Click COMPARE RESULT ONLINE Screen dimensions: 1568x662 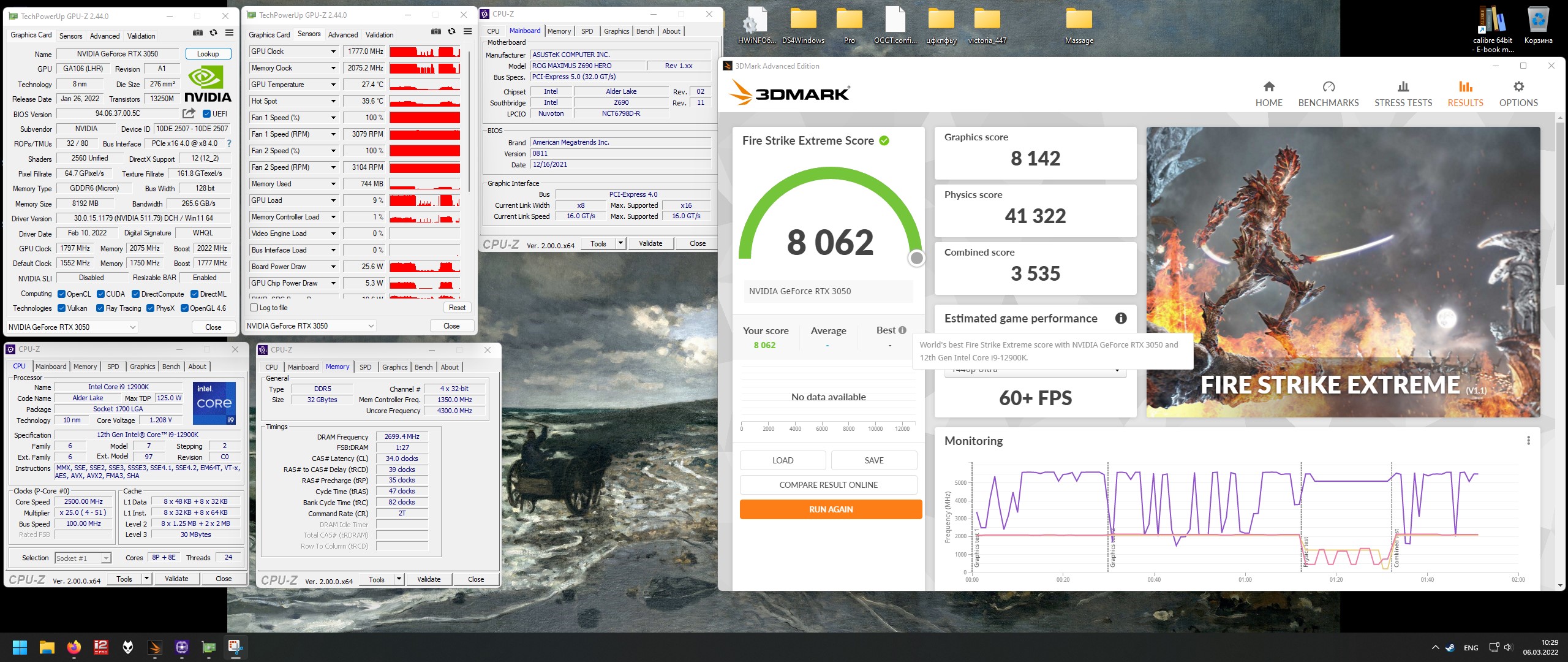pyautogui.click(x=828, y=485)
